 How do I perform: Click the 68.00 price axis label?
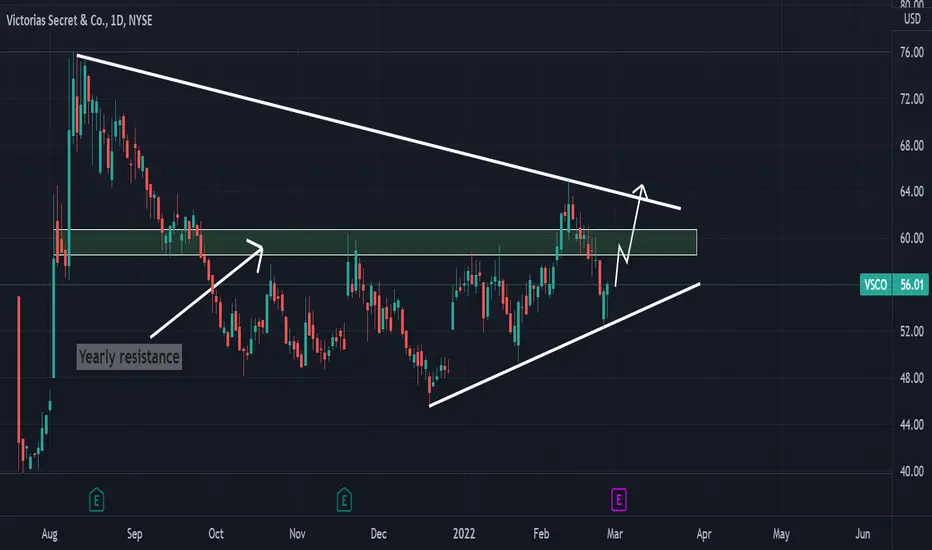pyautogui.click(x=912, y=145)
